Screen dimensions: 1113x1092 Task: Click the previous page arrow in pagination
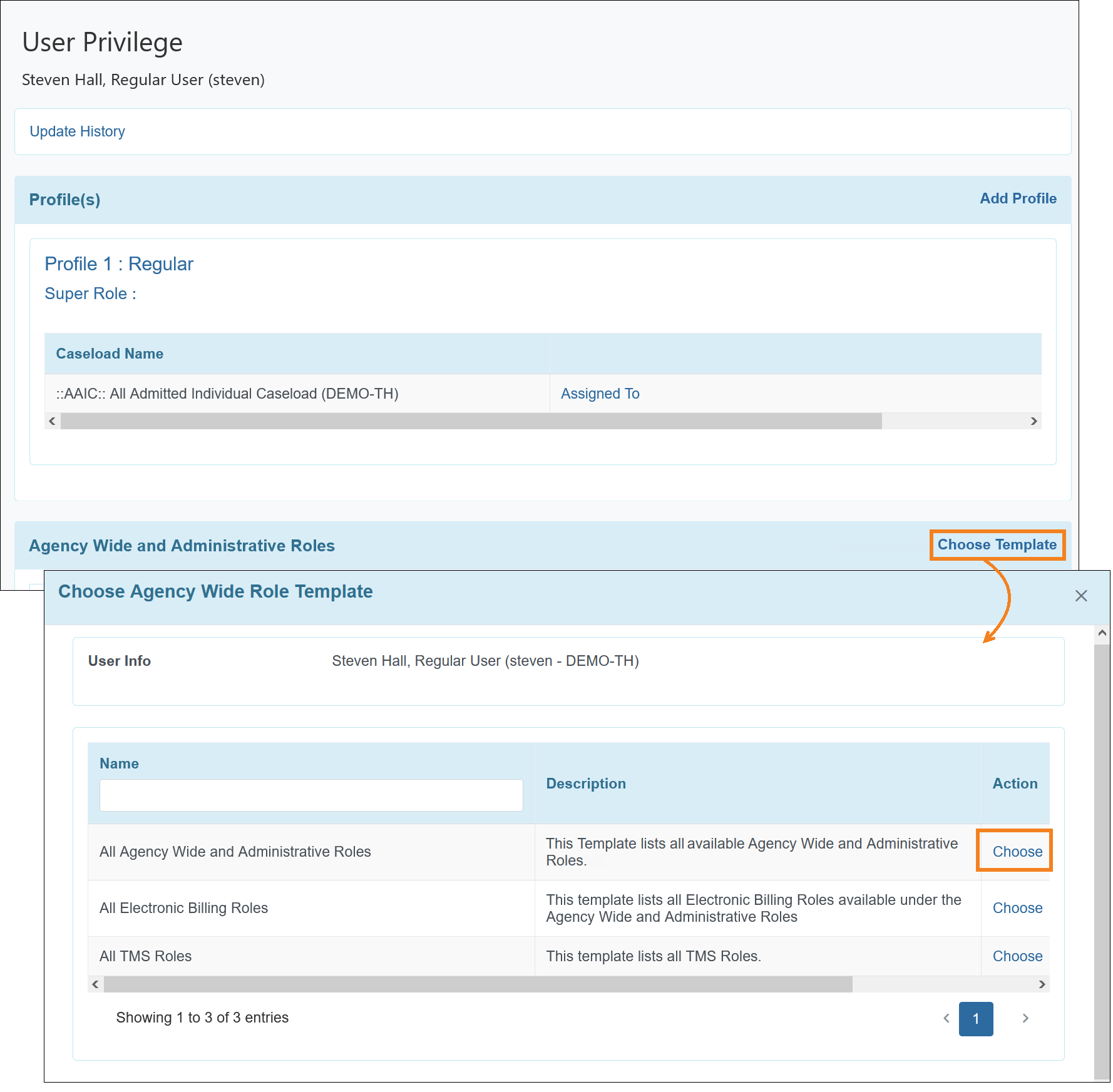(946, 1019)
